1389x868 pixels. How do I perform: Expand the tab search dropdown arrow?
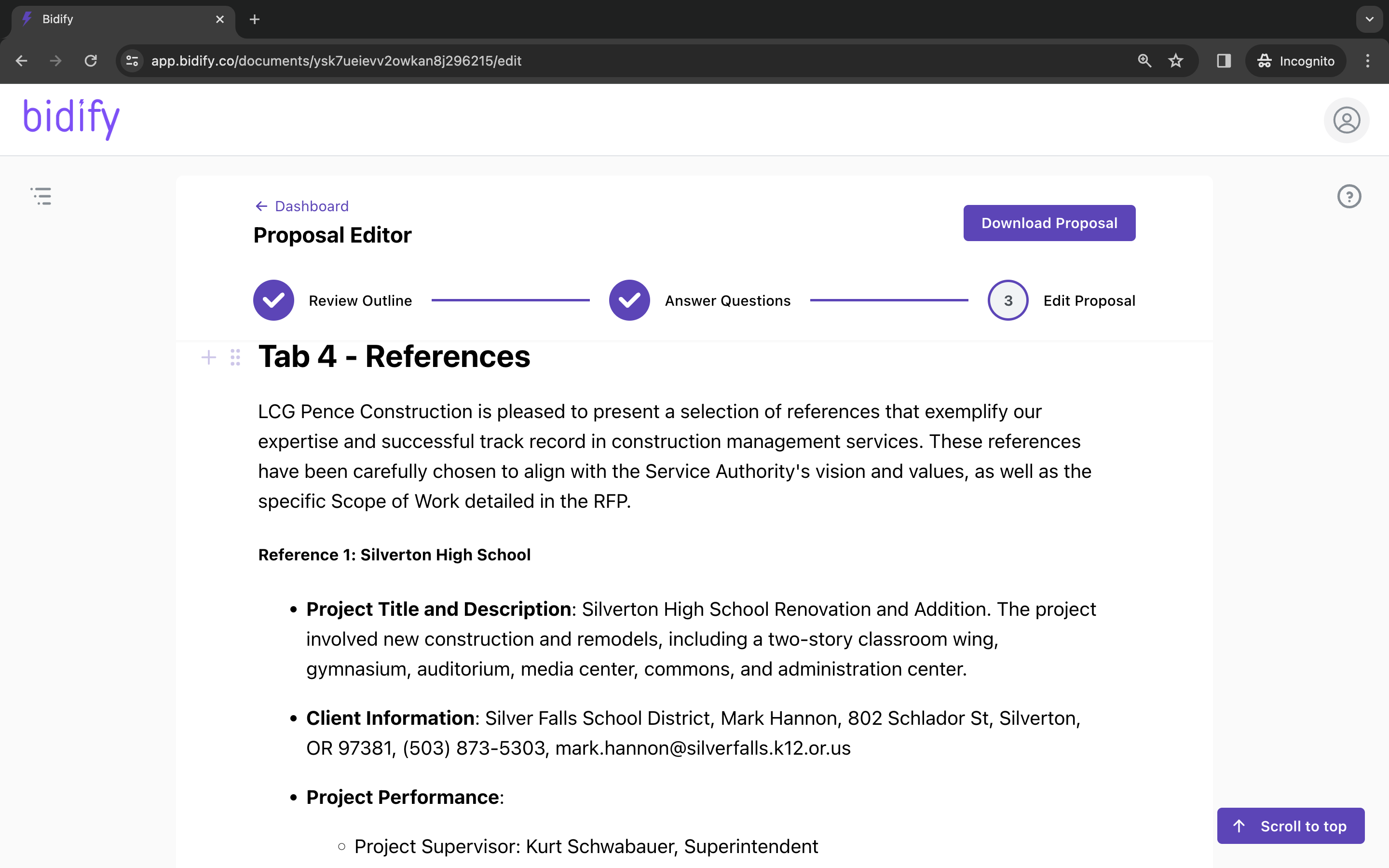[x=1370, y=19]
